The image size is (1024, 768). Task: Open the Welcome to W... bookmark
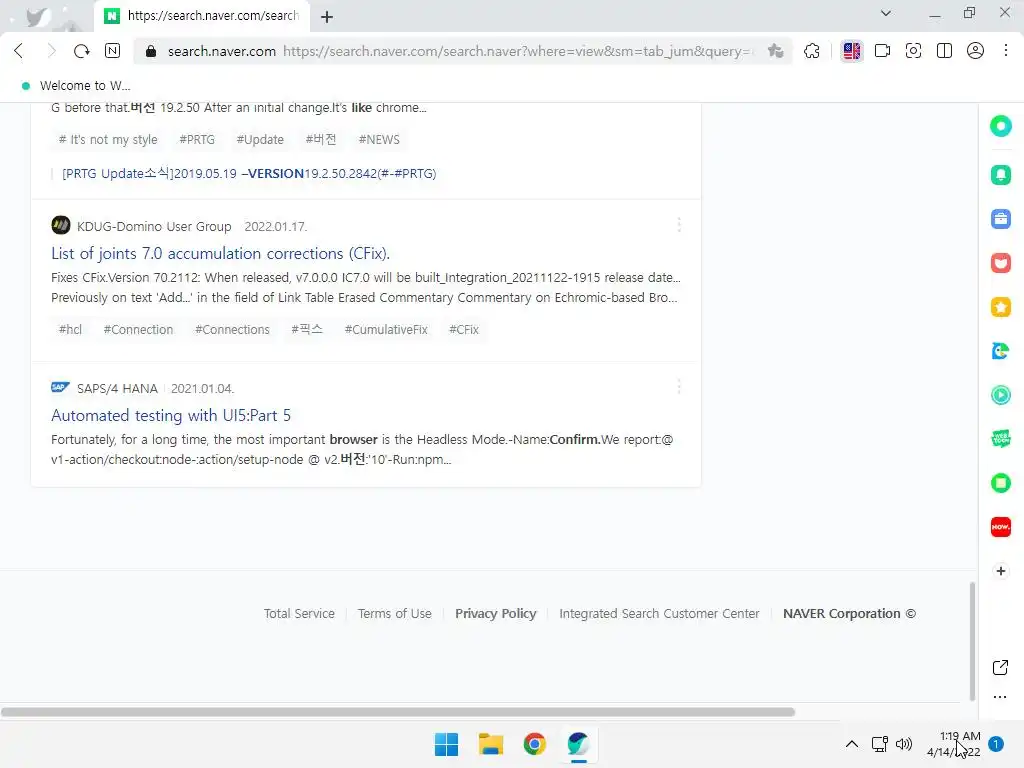(x=76, y=86)
